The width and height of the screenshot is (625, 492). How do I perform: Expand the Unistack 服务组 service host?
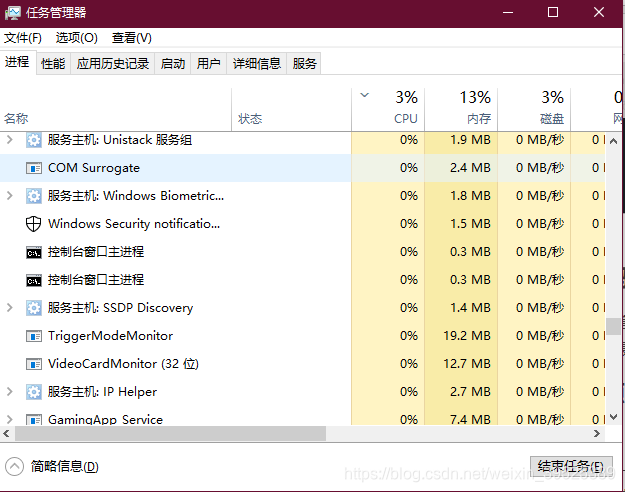(x=10, y=140)
